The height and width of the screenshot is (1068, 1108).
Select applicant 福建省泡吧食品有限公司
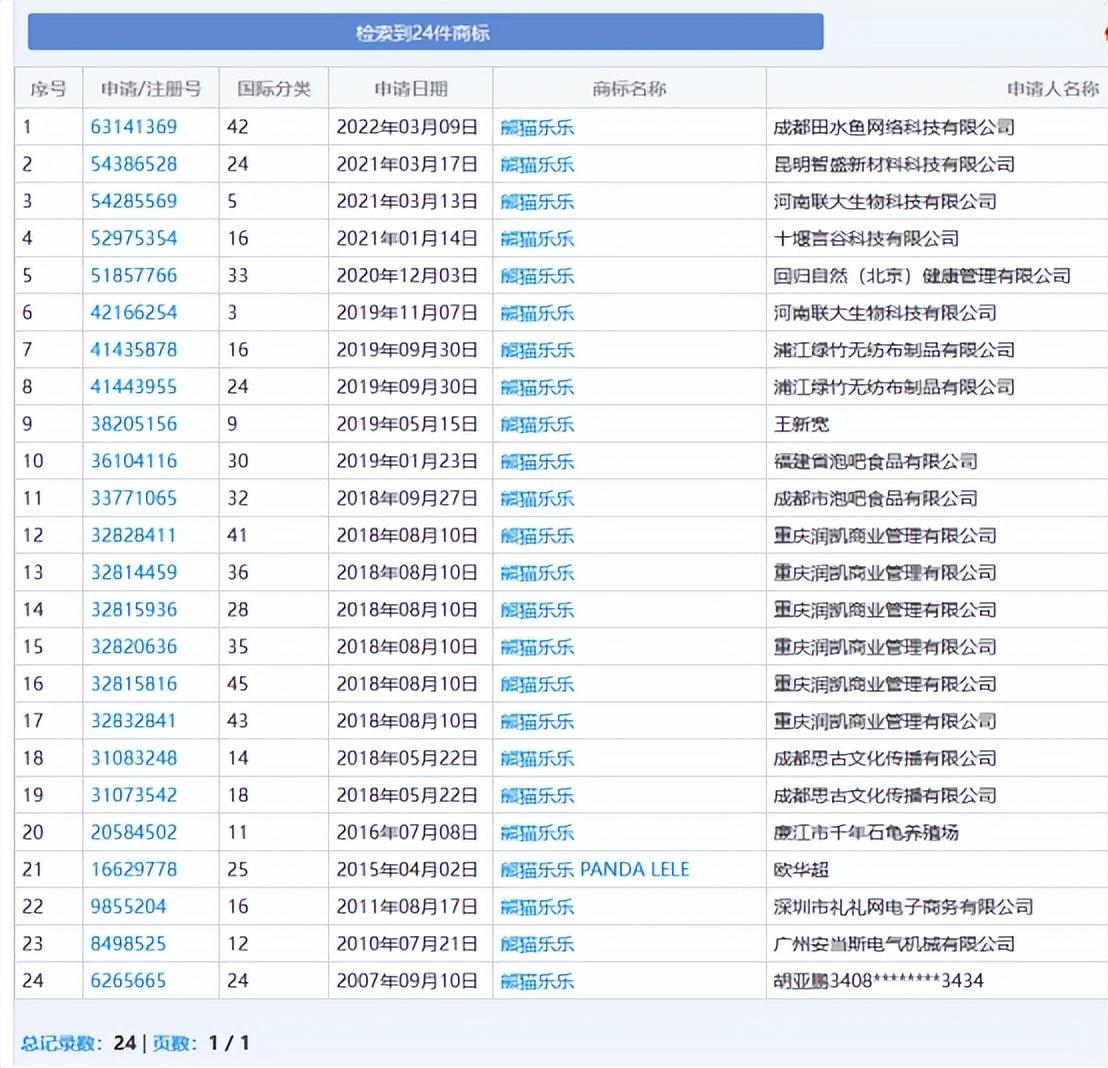[876, 461]
